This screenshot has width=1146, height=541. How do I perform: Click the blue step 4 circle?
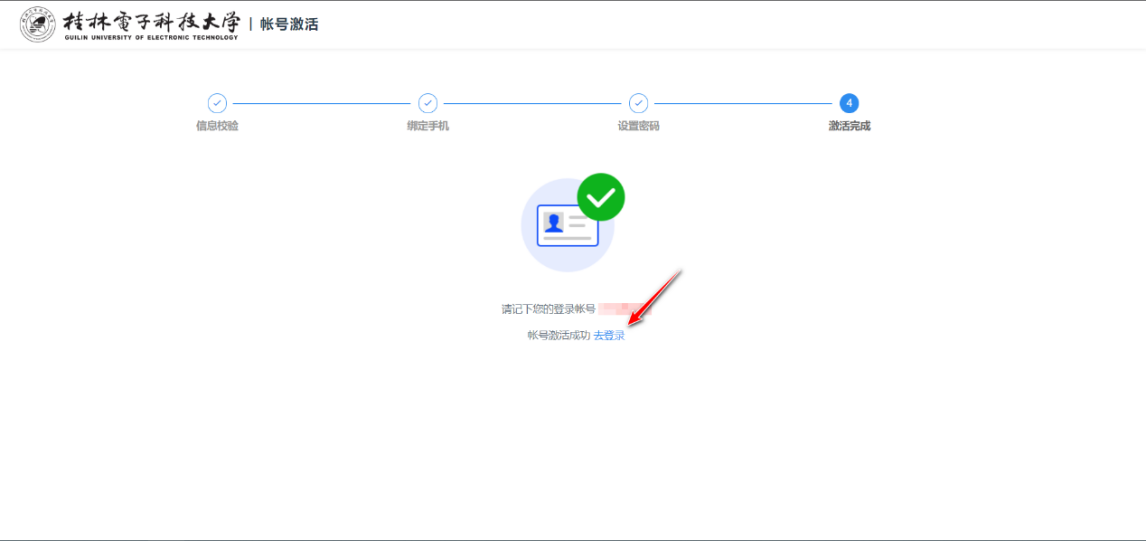[x=849, y=103]
